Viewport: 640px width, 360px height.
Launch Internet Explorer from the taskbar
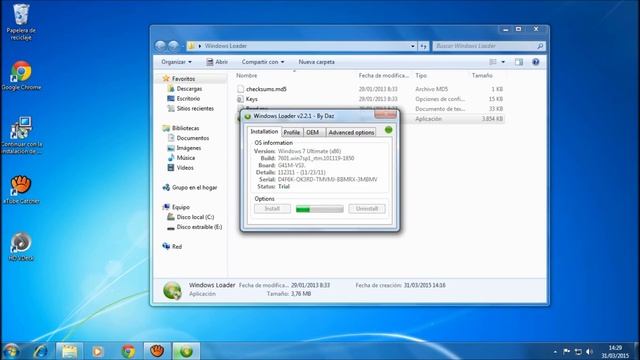(40, 351)
